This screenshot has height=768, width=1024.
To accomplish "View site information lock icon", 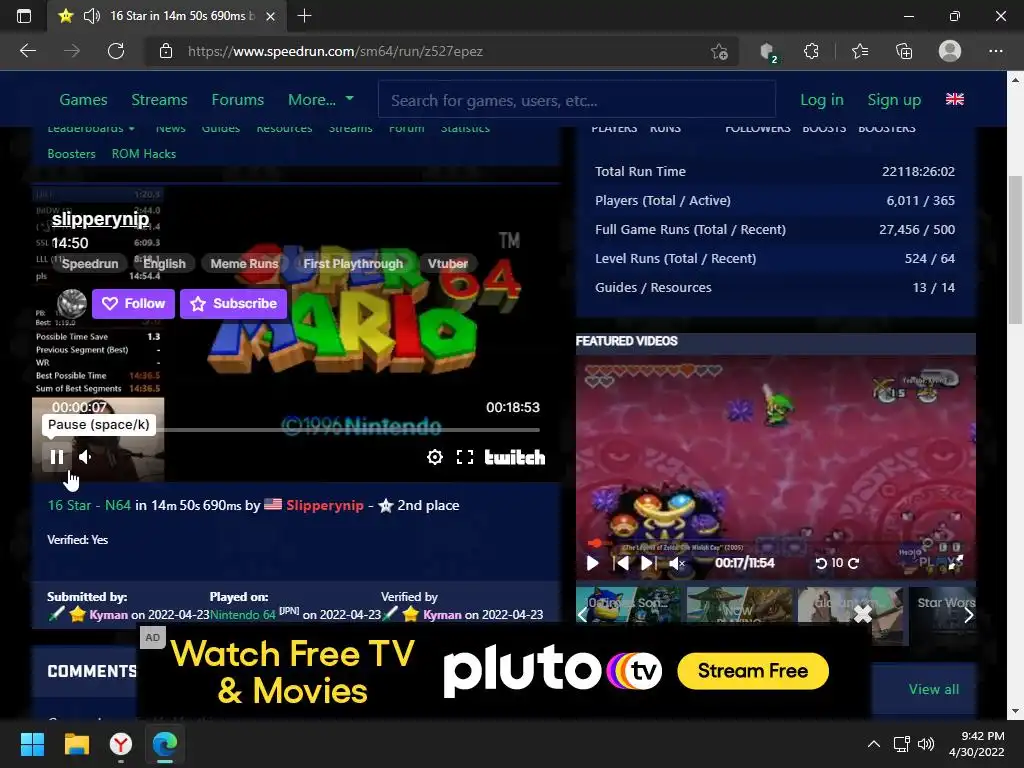I will (x=166, y=51).
